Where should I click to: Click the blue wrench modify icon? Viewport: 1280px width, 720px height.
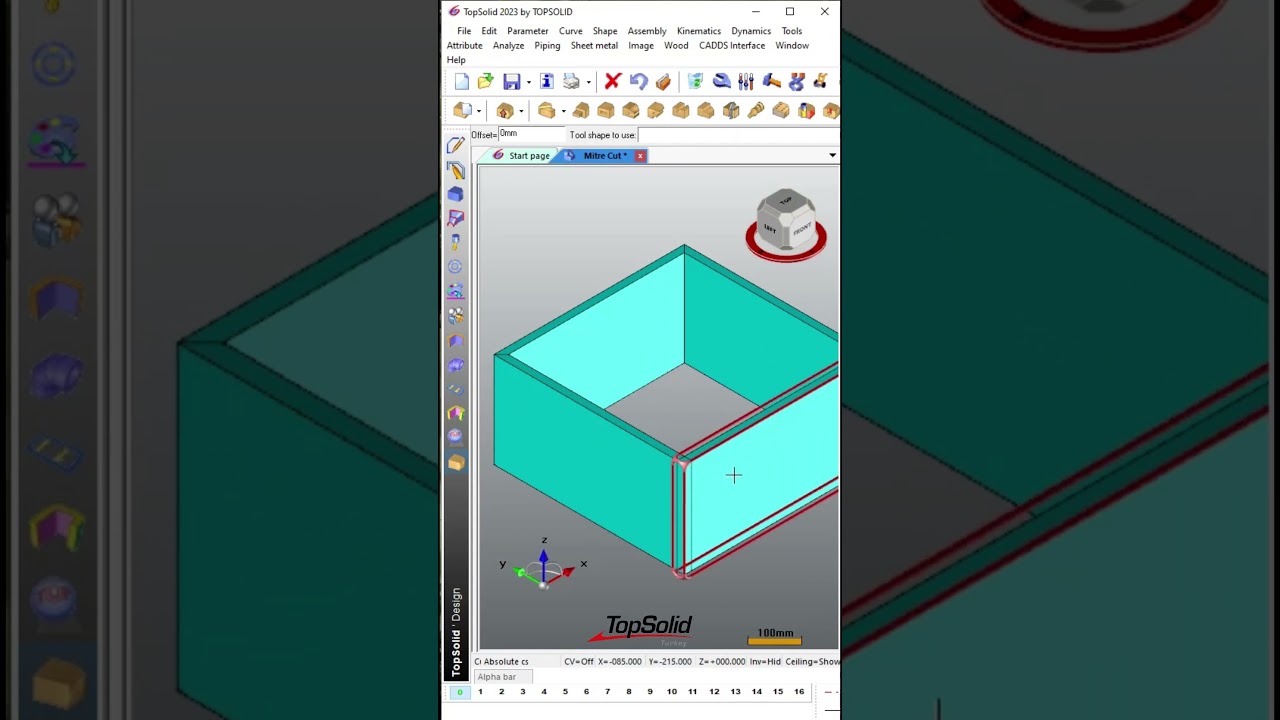(x=721, y=82)
